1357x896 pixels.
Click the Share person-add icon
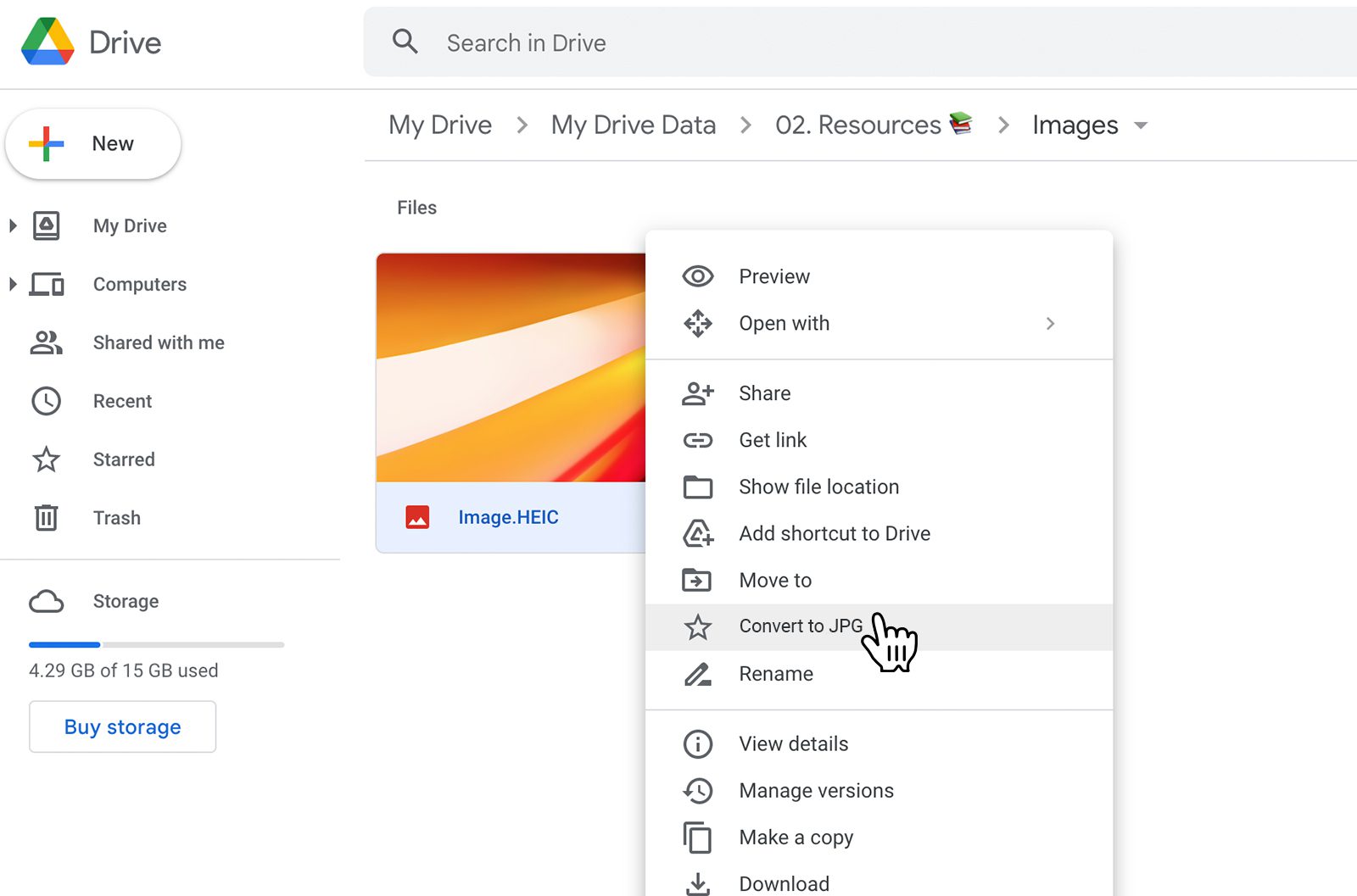point(697,392)
